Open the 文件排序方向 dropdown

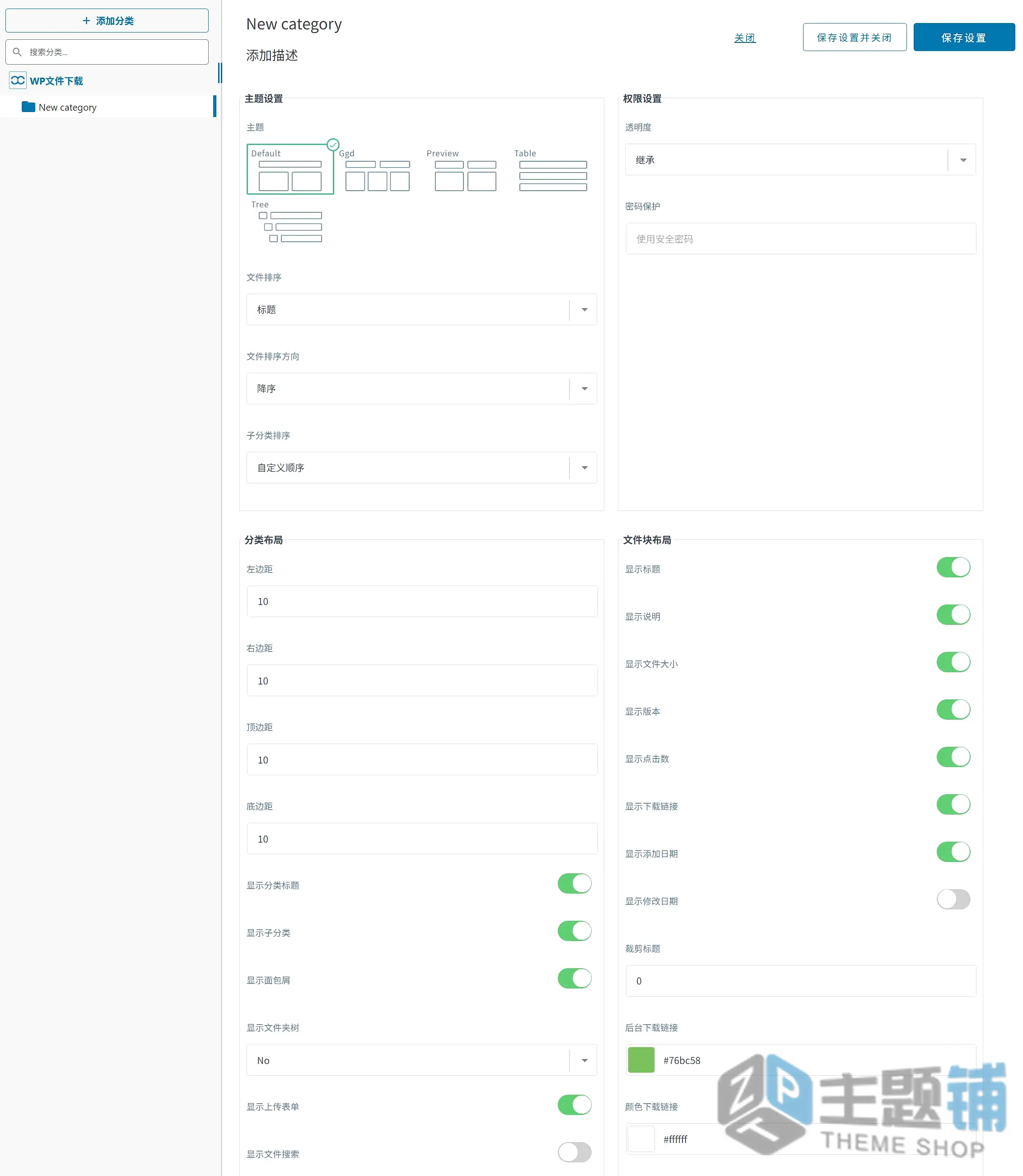pos(421,389)
